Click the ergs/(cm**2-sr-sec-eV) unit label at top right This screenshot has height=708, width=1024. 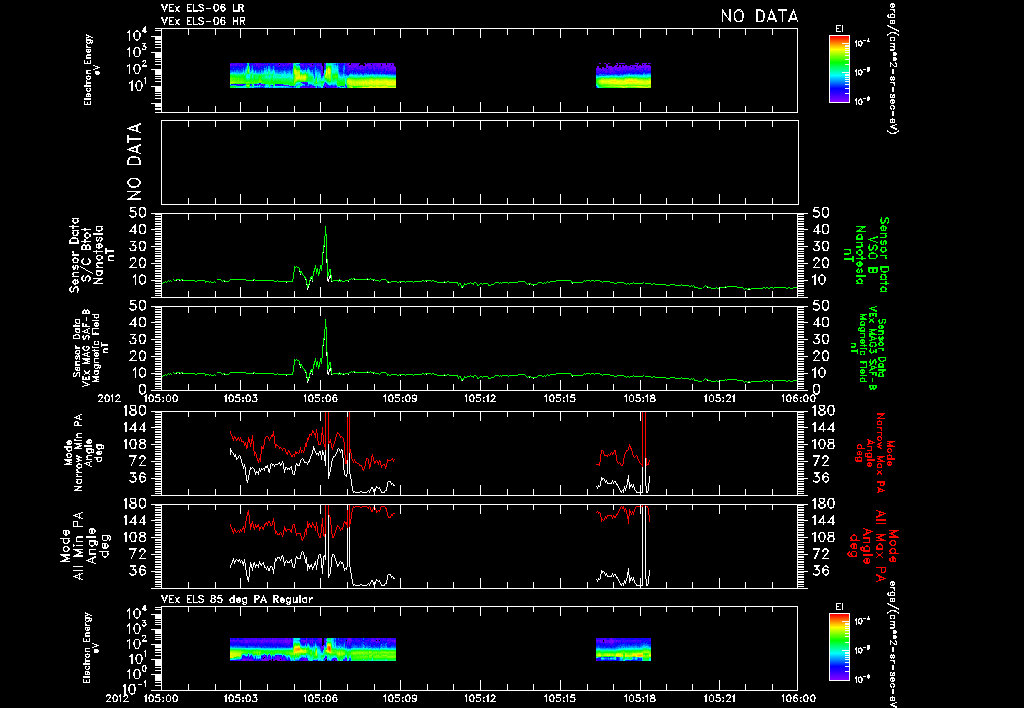[x=892, y=67]
